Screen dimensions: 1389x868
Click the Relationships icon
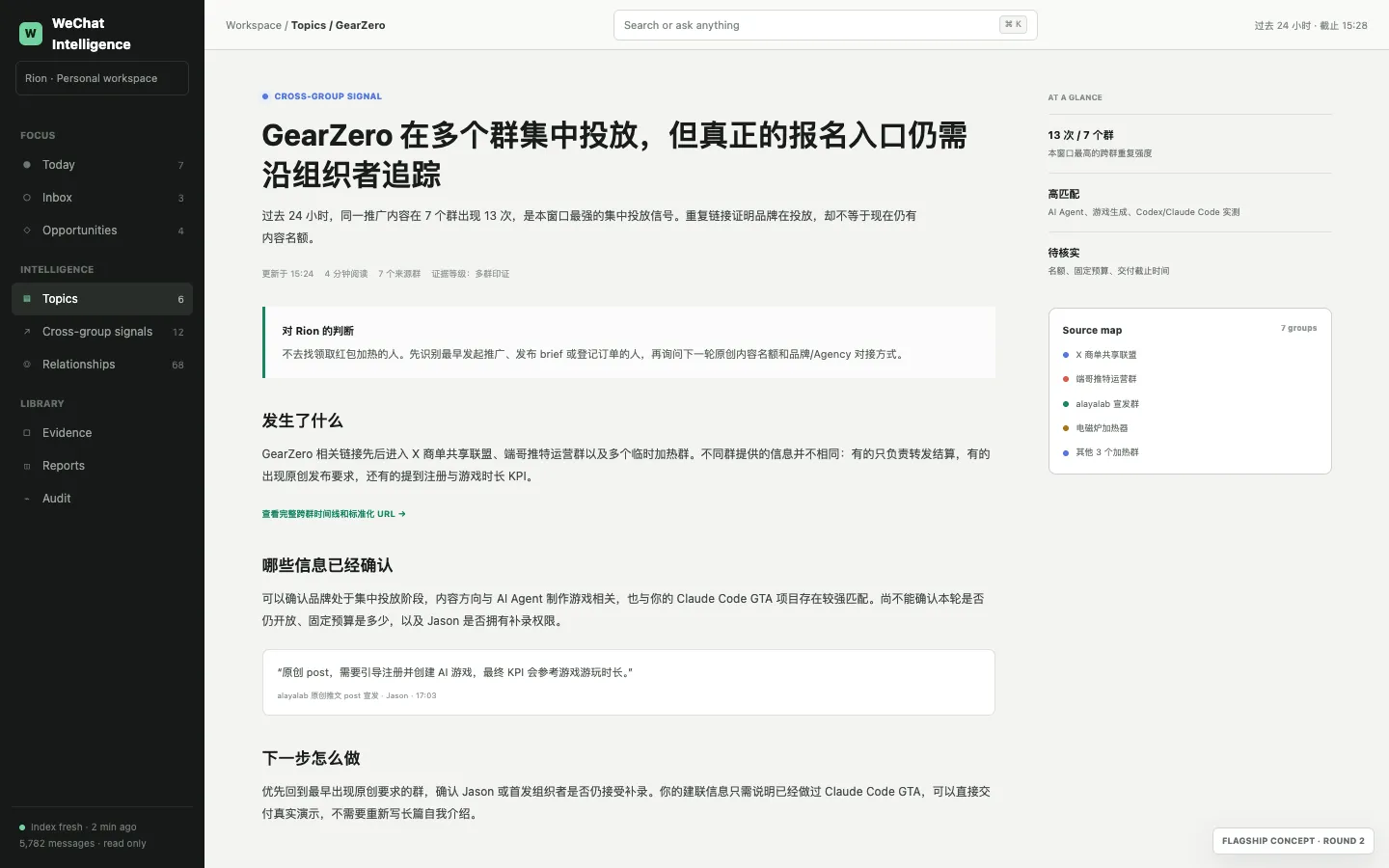coord(27,365)
